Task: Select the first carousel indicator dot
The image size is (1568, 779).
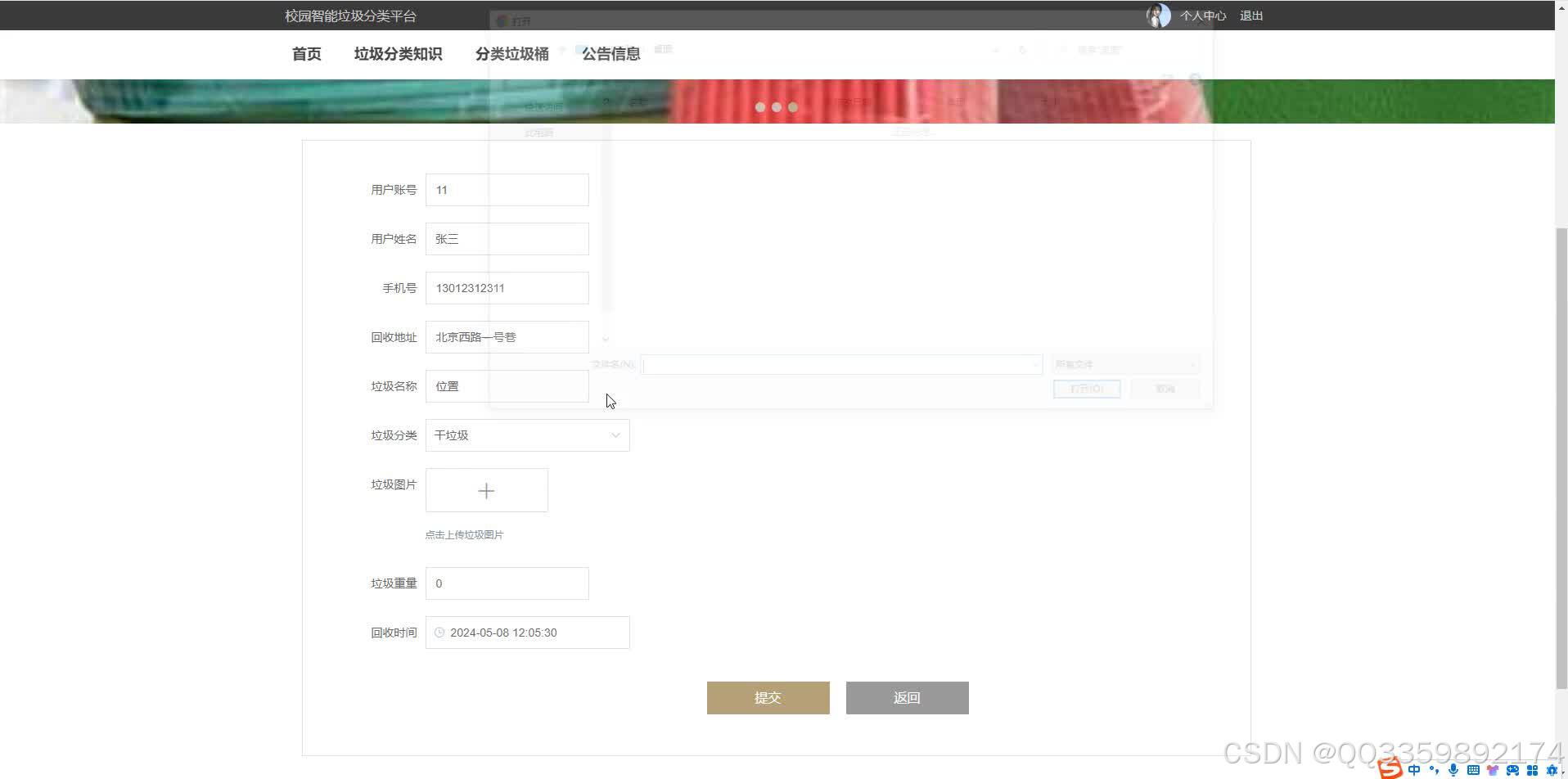Action: 761,107
